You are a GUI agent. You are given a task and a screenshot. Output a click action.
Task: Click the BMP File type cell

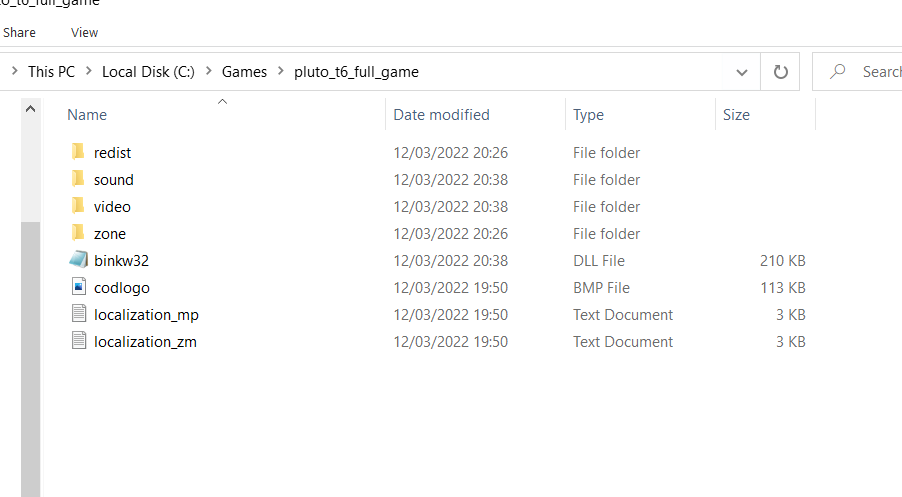tap(601, 288)
